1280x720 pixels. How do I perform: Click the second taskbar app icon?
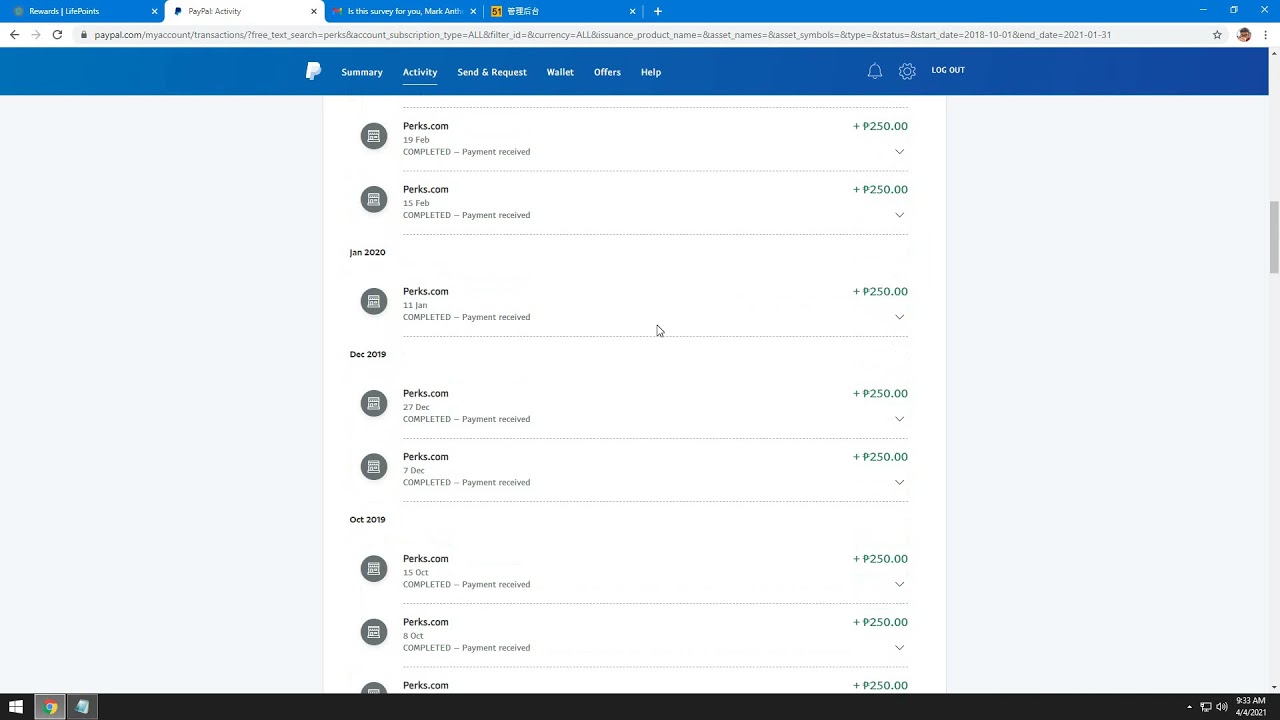tap(82, 707)
